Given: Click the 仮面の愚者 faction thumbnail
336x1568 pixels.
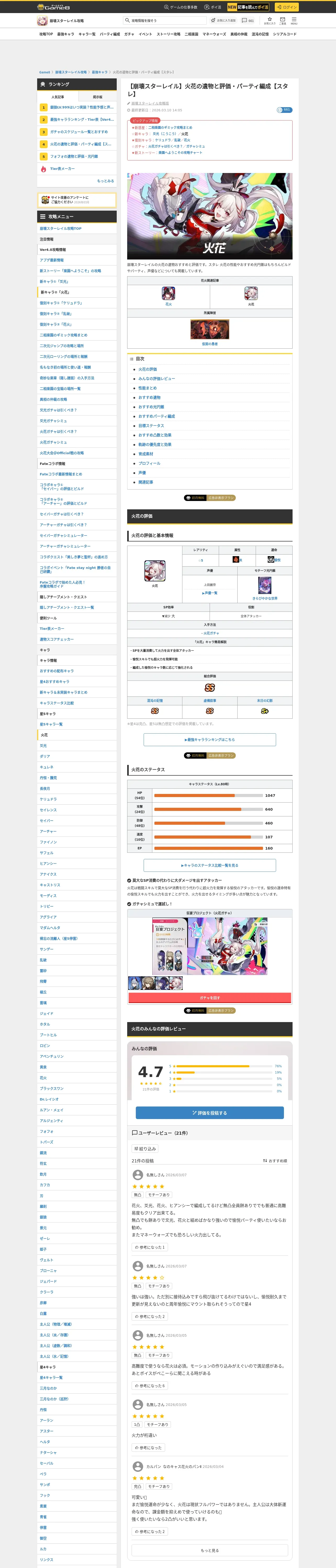Looking at the screenshot, I should [210, 329].
